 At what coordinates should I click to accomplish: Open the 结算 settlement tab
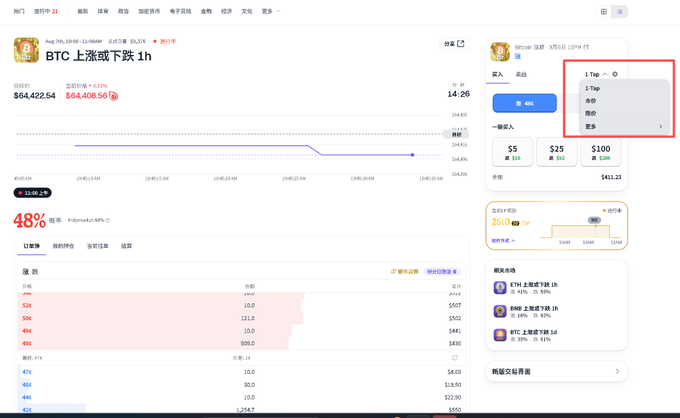(x=126, y=246)
